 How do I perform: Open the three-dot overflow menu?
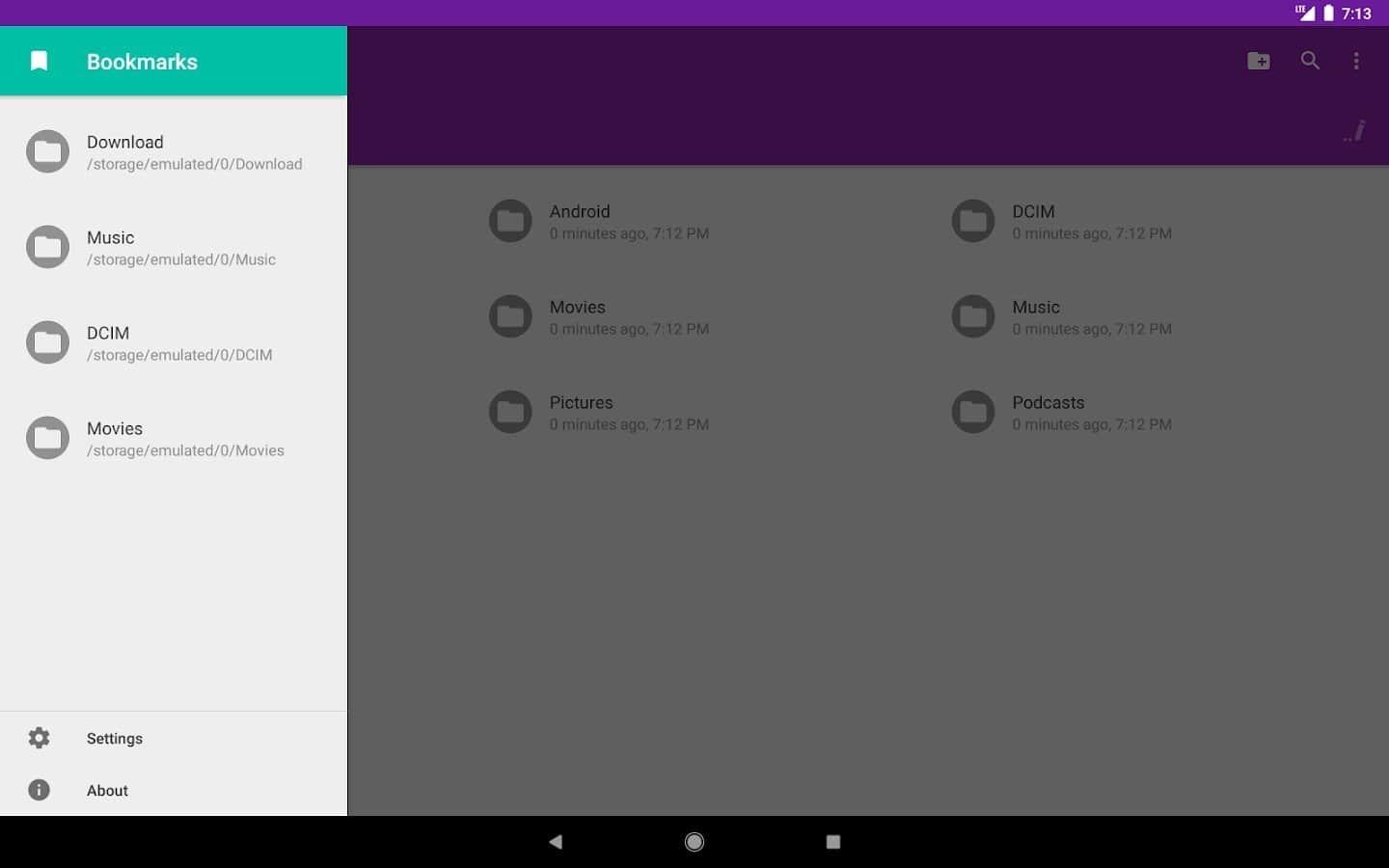[1356, 61]
